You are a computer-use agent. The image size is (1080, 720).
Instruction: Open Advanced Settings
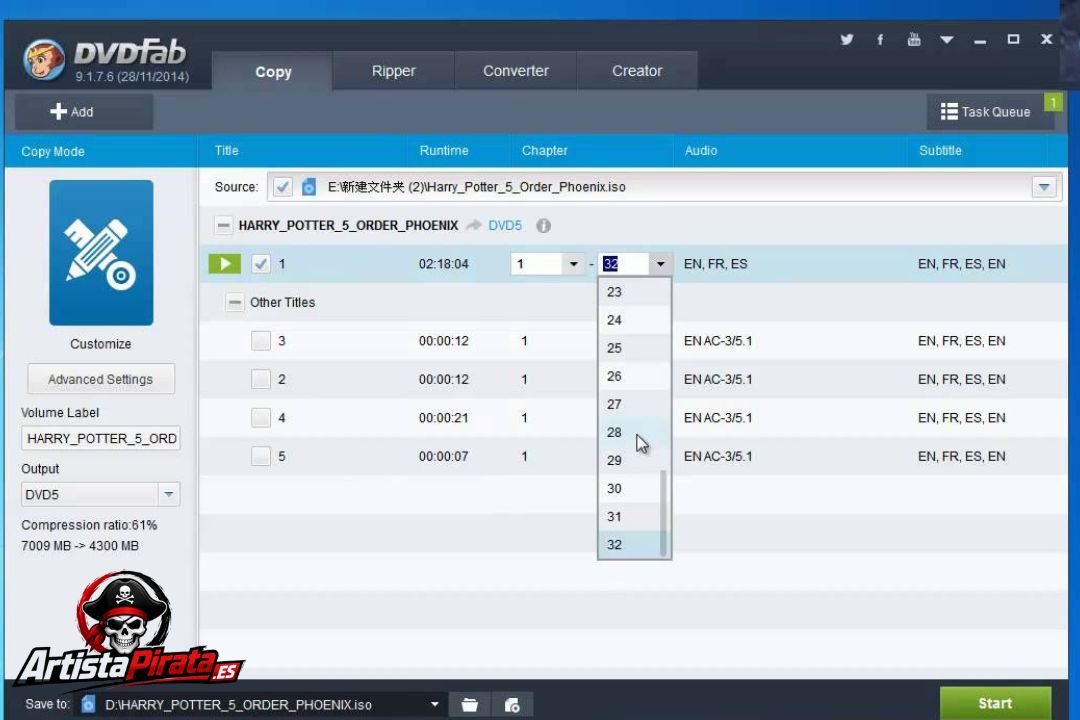click(101, 379)
